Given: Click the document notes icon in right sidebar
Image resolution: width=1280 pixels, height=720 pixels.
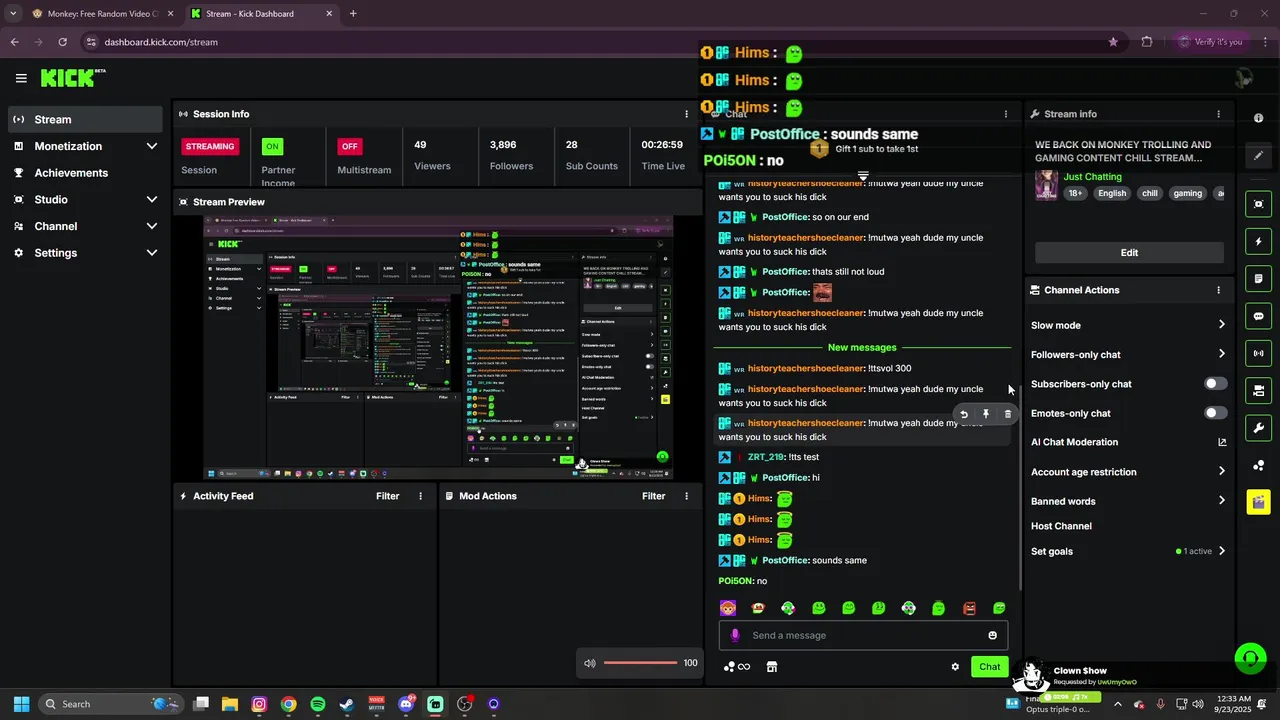Looking at the screenshot, I should (x=1258, y=278).
